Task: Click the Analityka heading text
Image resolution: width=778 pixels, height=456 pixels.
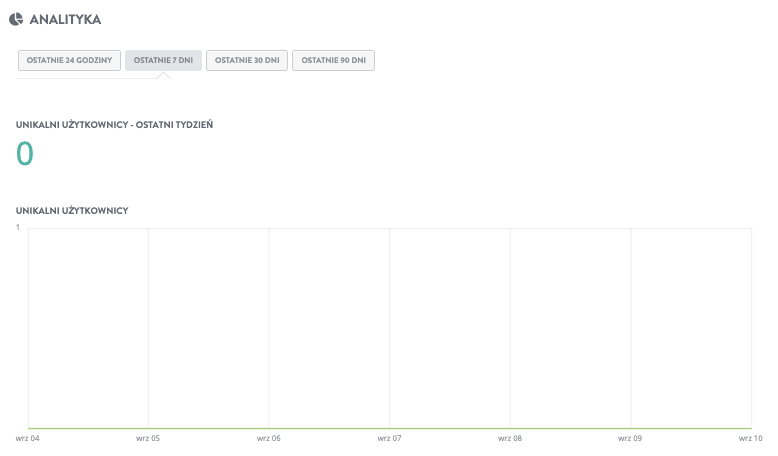Action: tap(65, 19)
